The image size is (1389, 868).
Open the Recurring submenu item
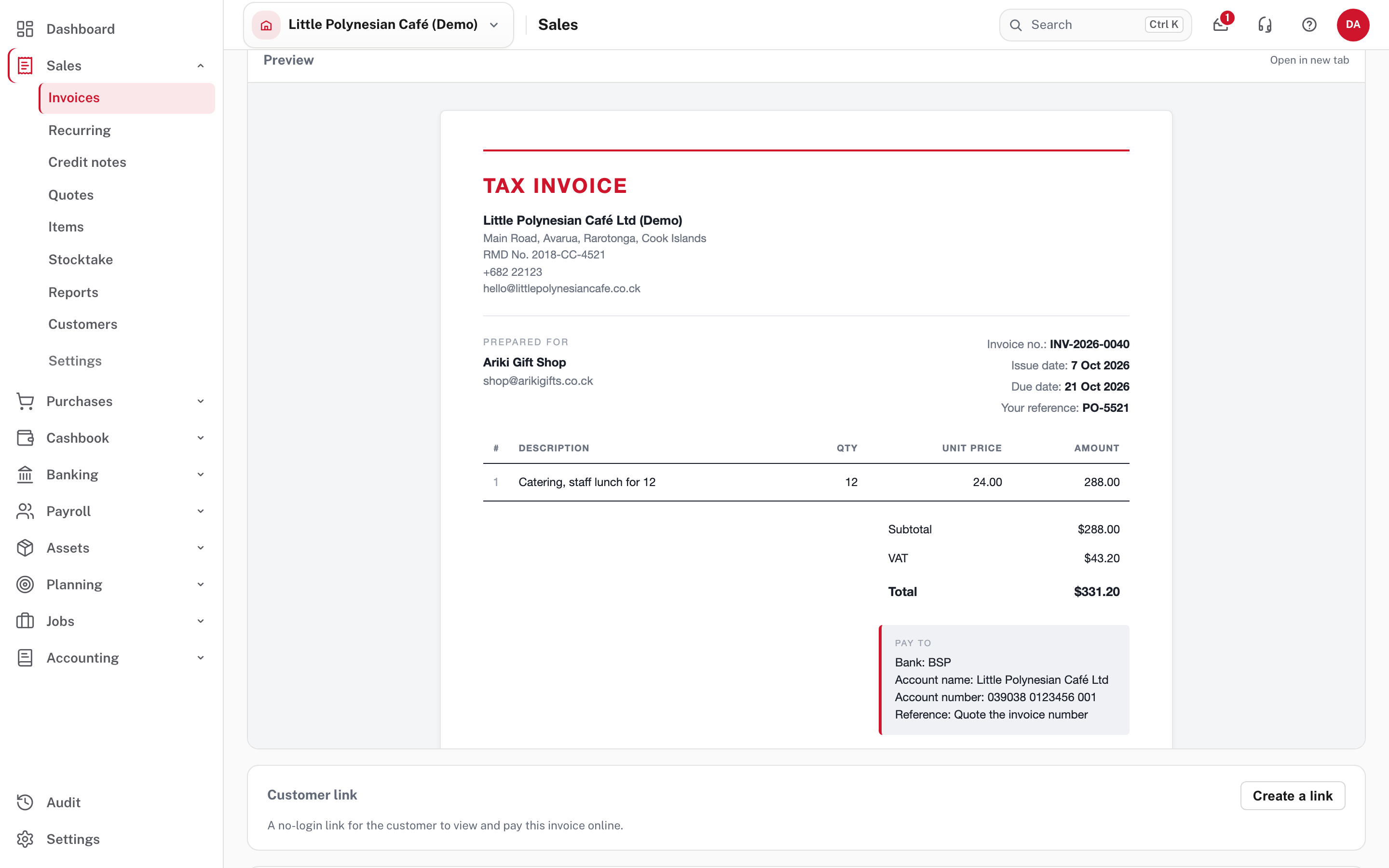point(79,130)
